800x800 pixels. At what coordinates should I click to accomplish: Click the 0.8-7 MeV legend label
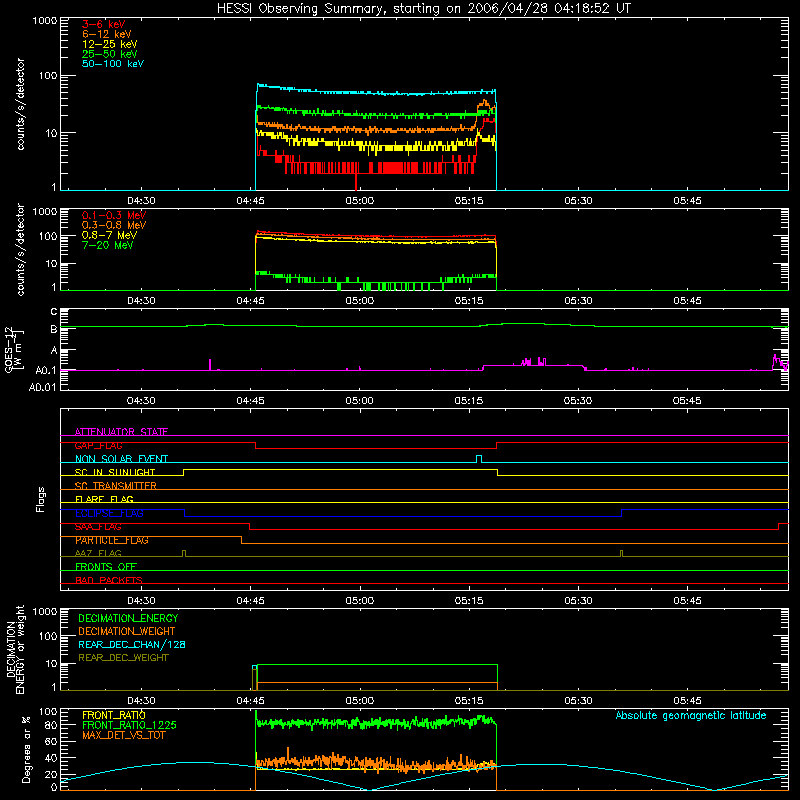point(109,235)
